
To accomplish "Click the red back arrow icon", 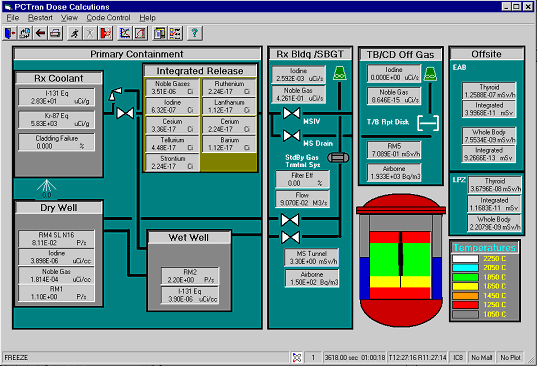I will [40, 33].
